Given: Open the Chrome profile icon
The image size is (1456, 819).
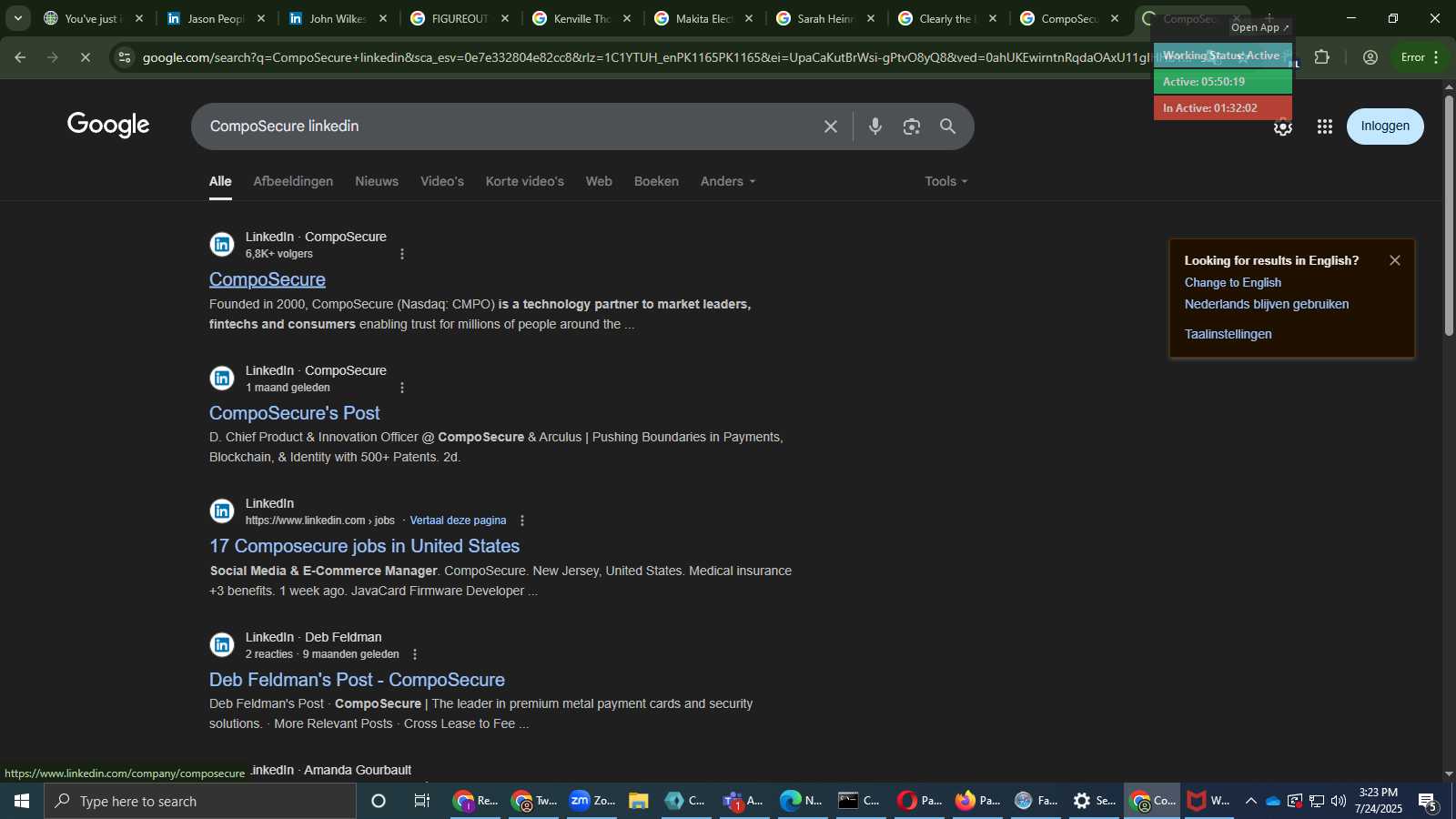Looking at the screenshot, I should click(x=1370, y=57).
